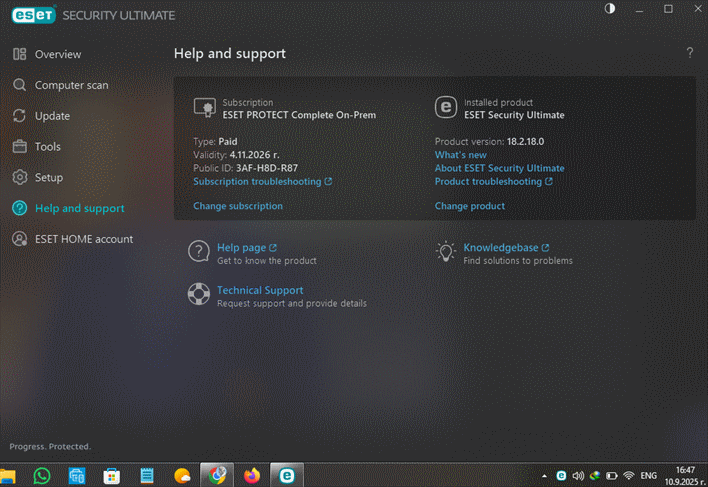Click the subscription Type Paid text

pos(215,141)
